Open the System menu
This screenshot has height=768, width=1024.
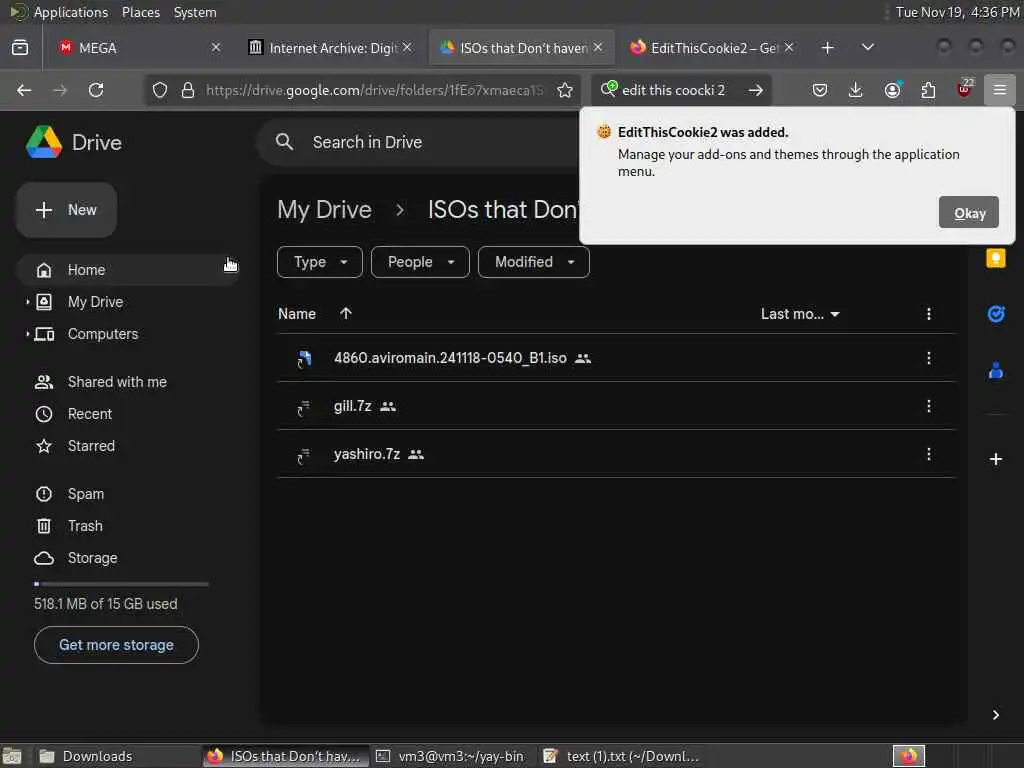(x=195, y=12)
